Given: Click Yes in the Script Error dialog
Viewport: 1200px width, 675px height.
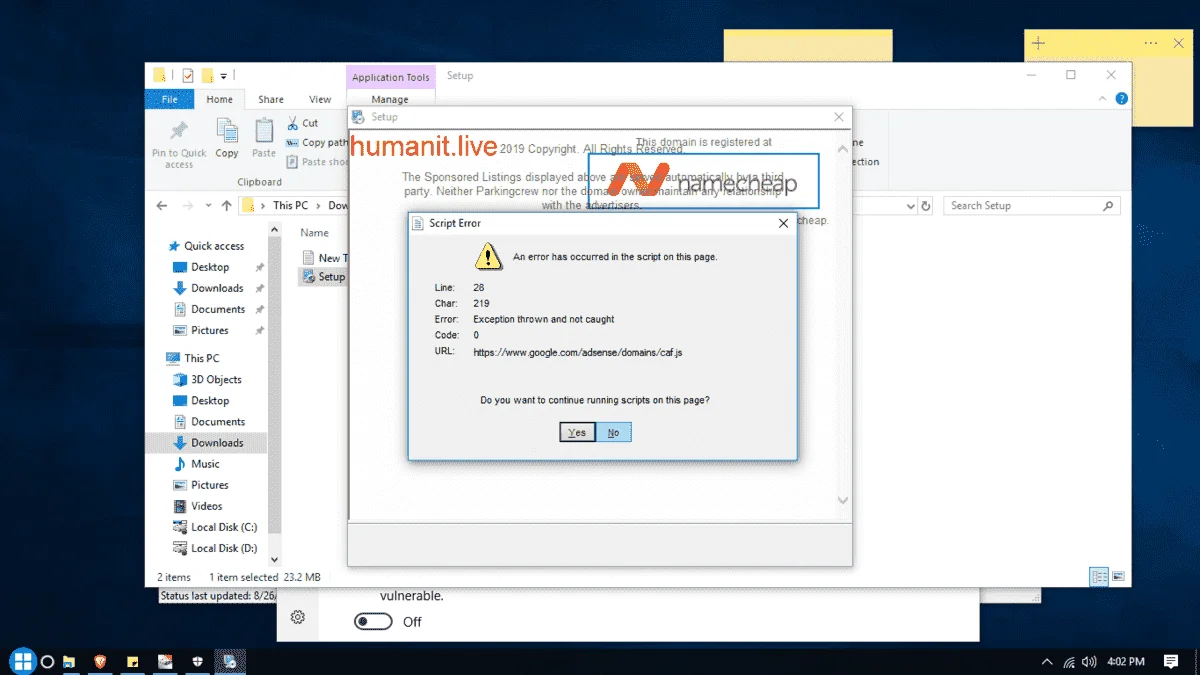Looking at the screenshot, I should (x=577, y=432).
